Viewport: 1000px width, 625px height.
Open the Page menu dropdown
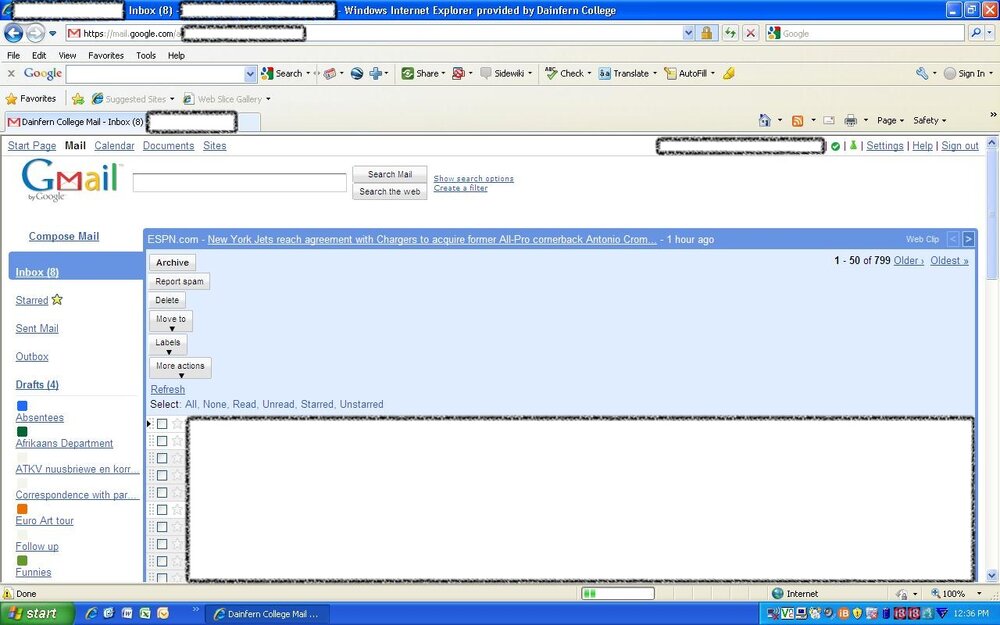point(890,120)
